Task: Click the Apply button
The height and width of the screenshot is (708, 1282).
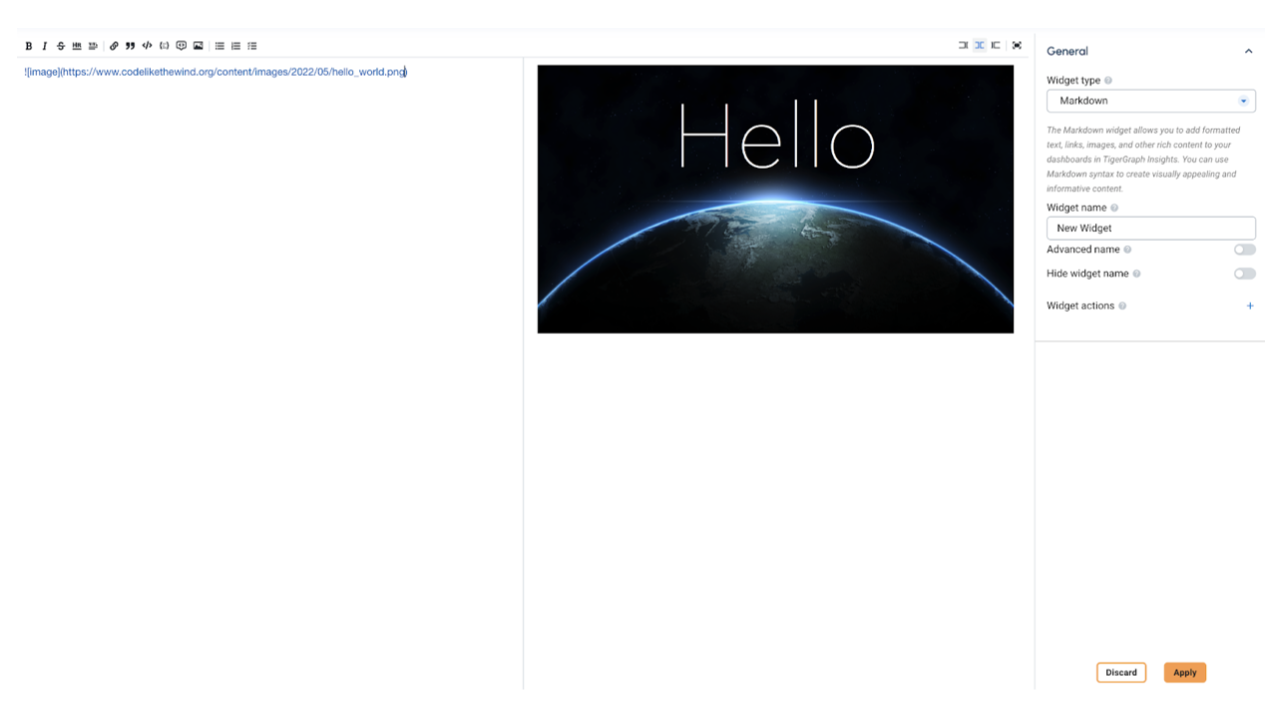Action: click(1184, 672)
